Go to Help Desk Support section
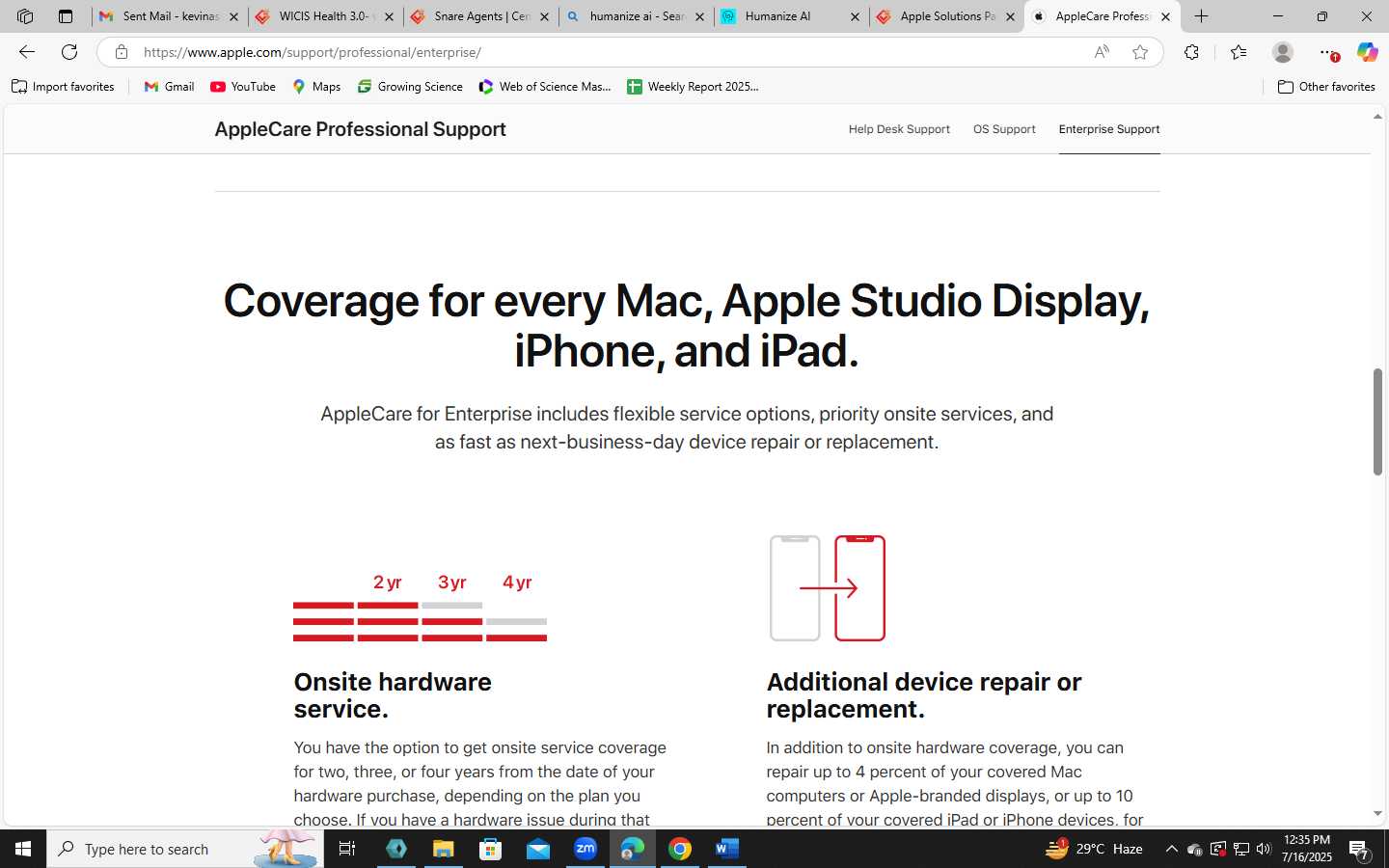Viewport: 1389px width, 868px height. pos(899,129)
